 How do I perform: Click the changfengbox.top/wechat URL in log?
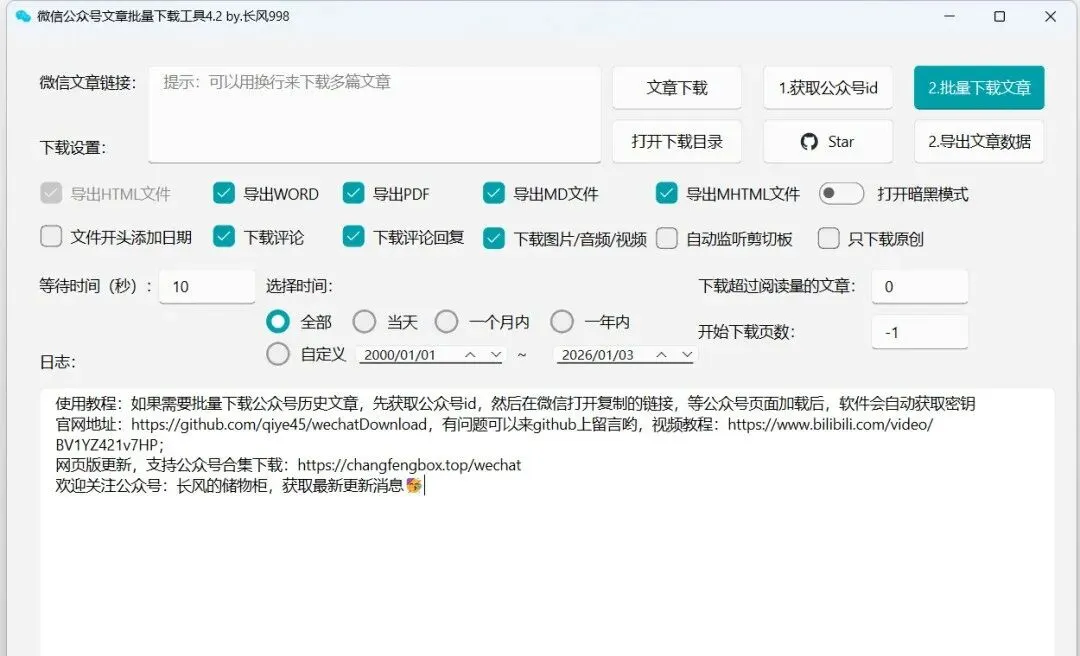409,465
